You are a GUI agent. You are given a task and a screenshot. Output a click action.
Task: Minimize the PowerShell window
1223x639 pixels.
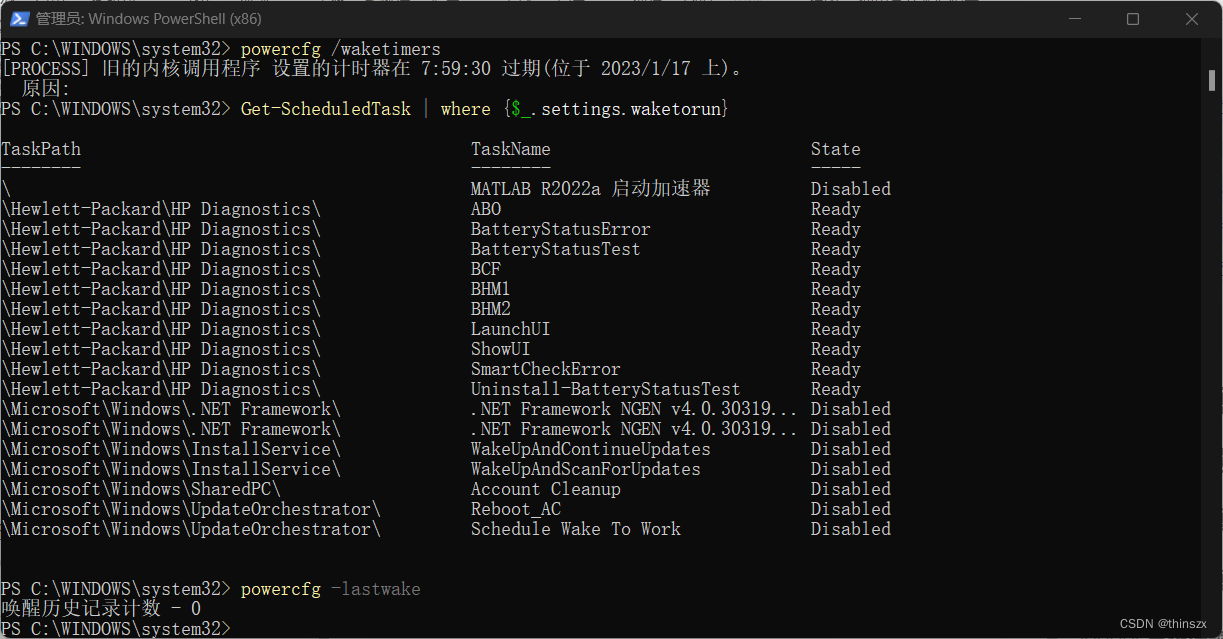(1074, 19)
